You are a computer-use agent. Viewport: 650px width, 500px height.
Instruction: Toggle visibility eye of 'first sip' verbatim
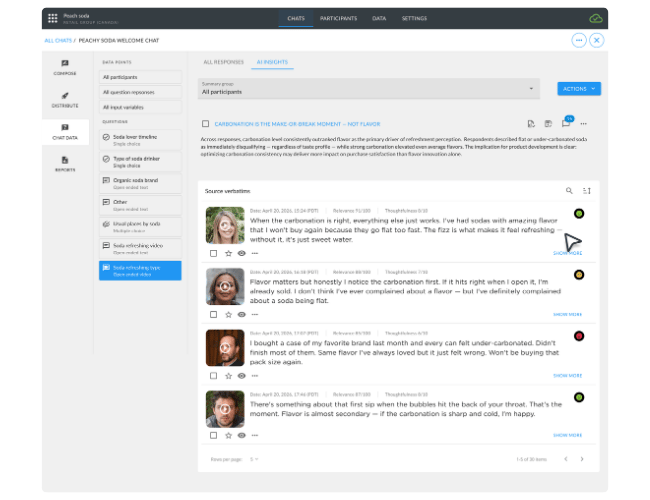(242, 435)
